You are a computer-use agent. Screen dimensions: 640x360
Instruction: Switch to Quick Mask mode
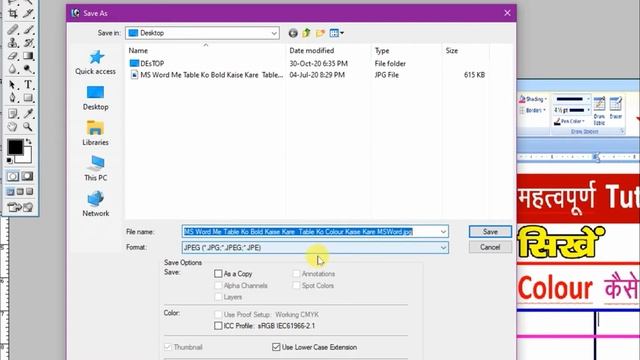(x=27, y=176)
